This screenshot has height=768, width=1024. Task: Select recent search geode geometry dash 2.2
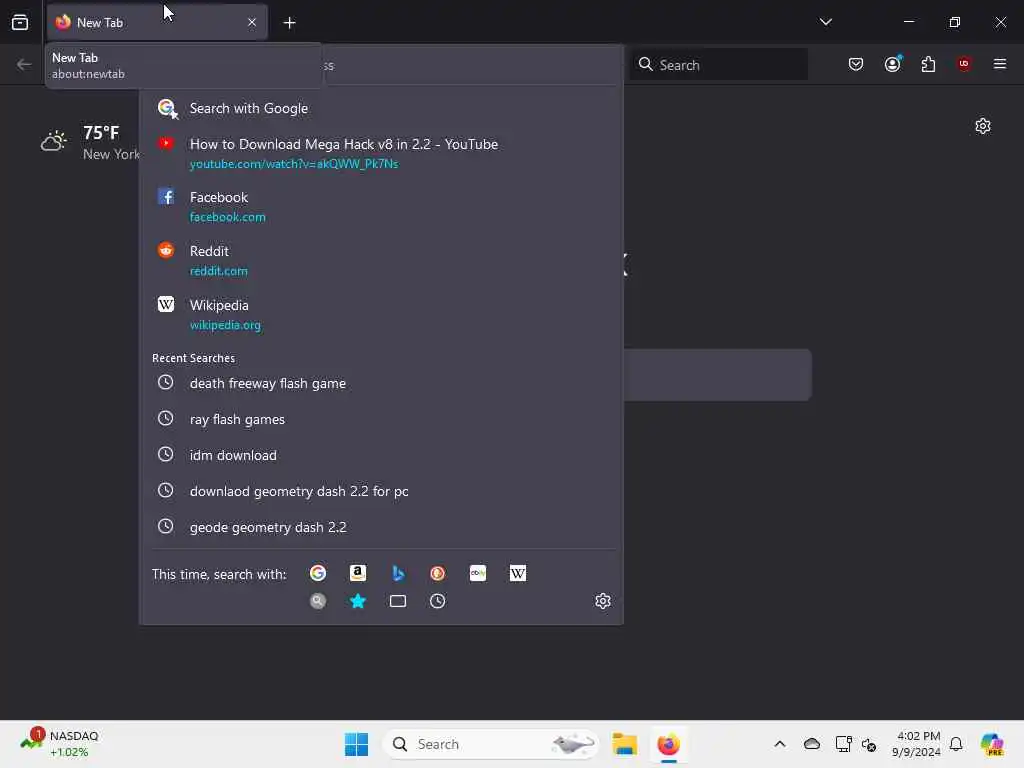(x=381, y=527)
